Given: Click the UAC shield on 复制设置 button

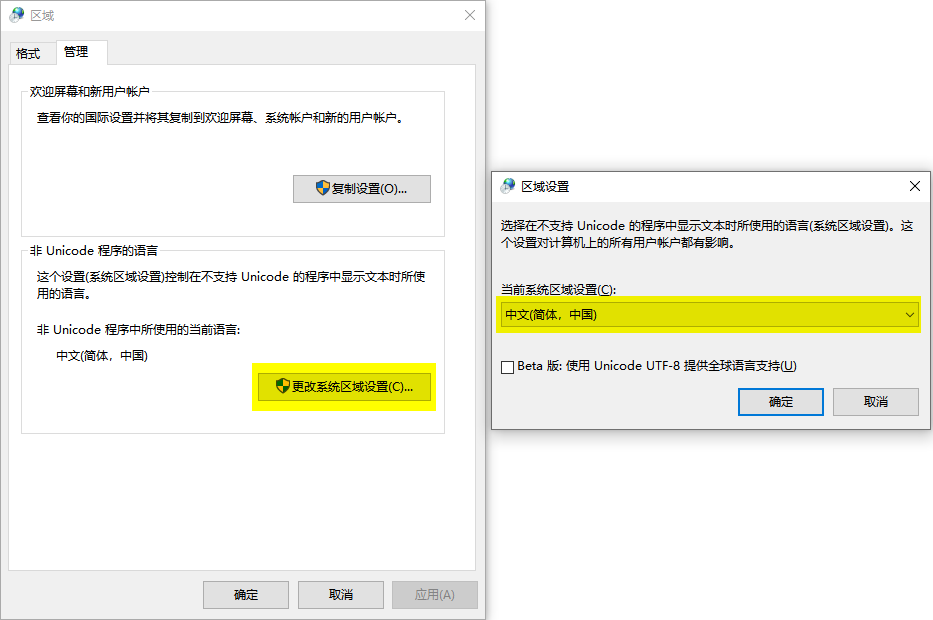Looking at the screenshot, I should [322, 188].
